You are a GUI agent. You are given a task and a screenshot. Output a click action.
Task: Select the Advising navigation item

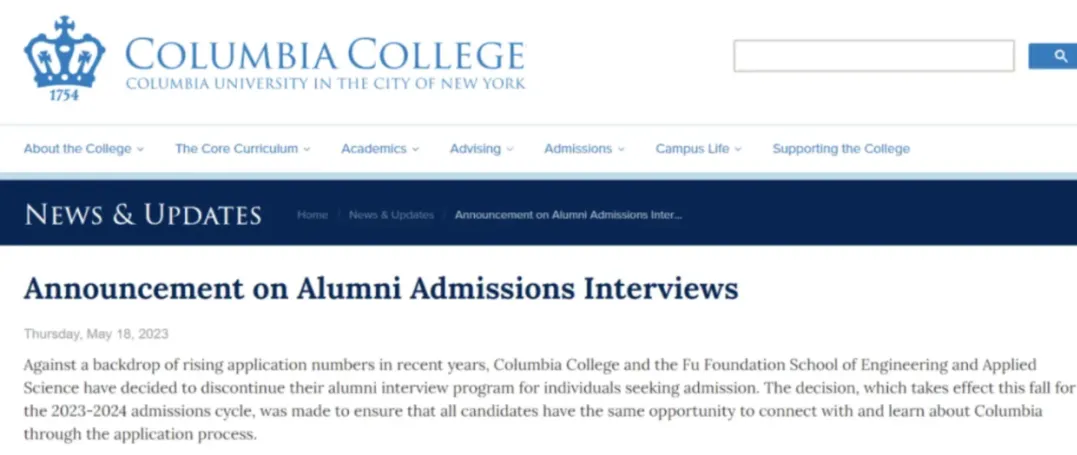point(475,148)
